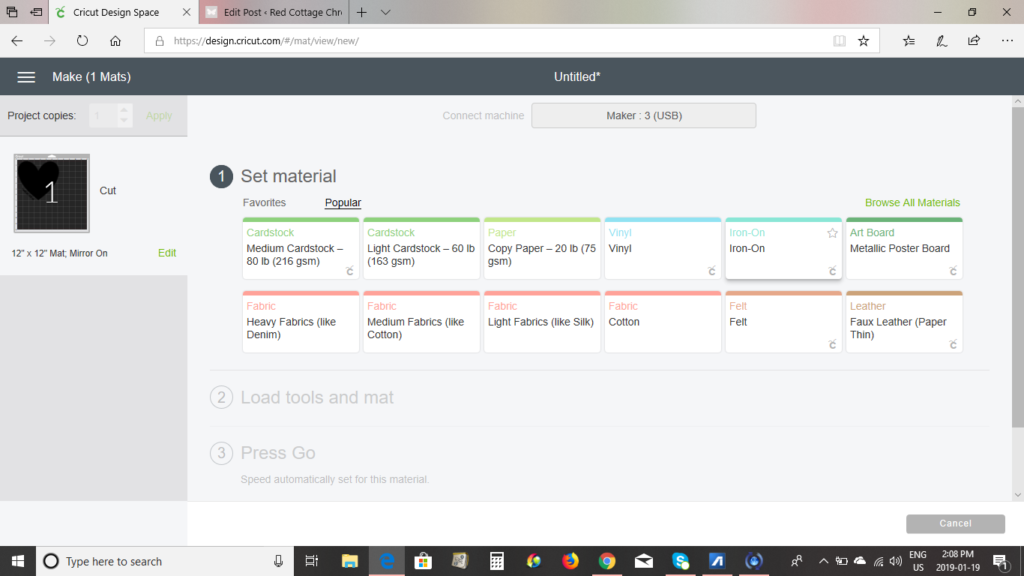Image resolution: width=1024 pixels, height=576 pixels.
Task: Select Faux Leather (Paper Thin) material
Action: [x=904, y=322]
